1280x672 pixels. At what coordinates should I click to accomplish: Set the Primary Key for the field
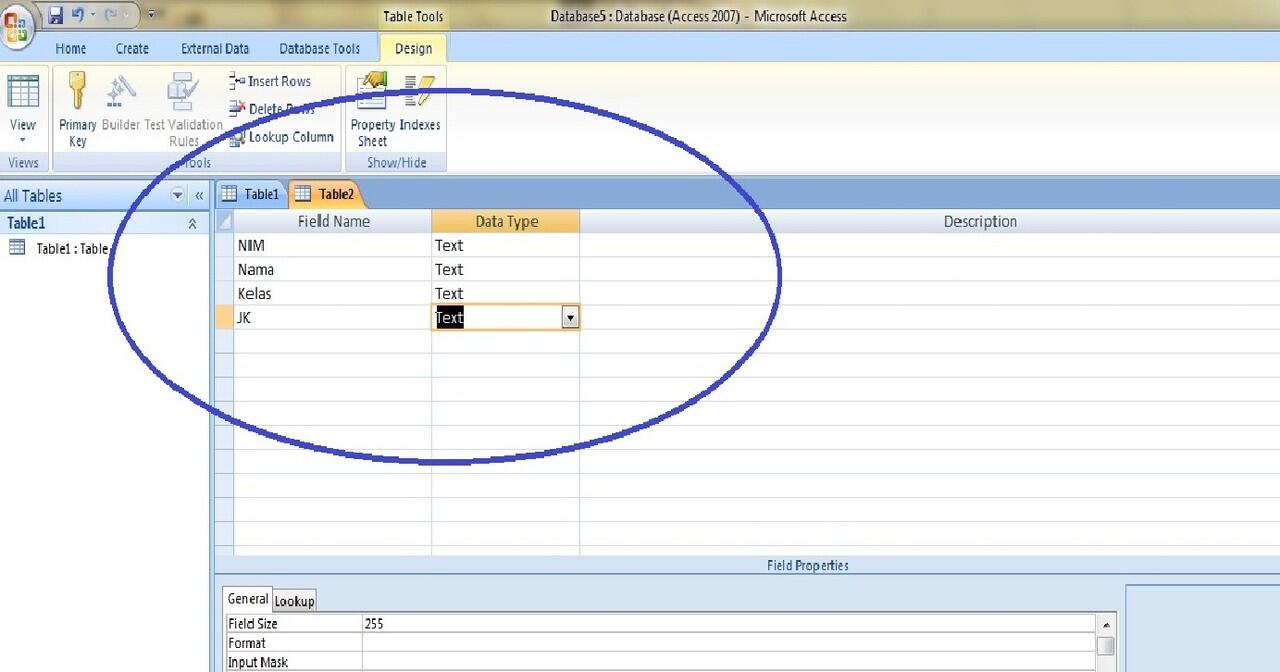pos(77,110)
